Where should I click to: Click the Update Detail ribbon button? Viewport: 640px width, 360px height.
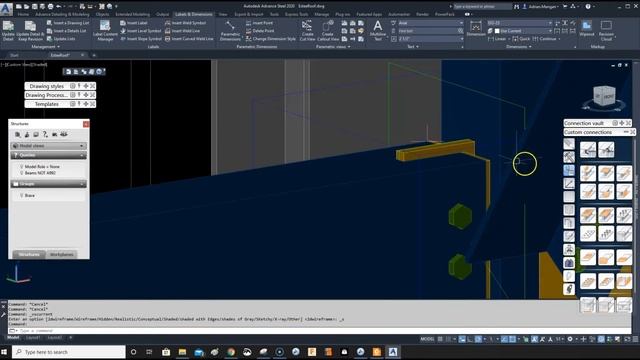8,31
